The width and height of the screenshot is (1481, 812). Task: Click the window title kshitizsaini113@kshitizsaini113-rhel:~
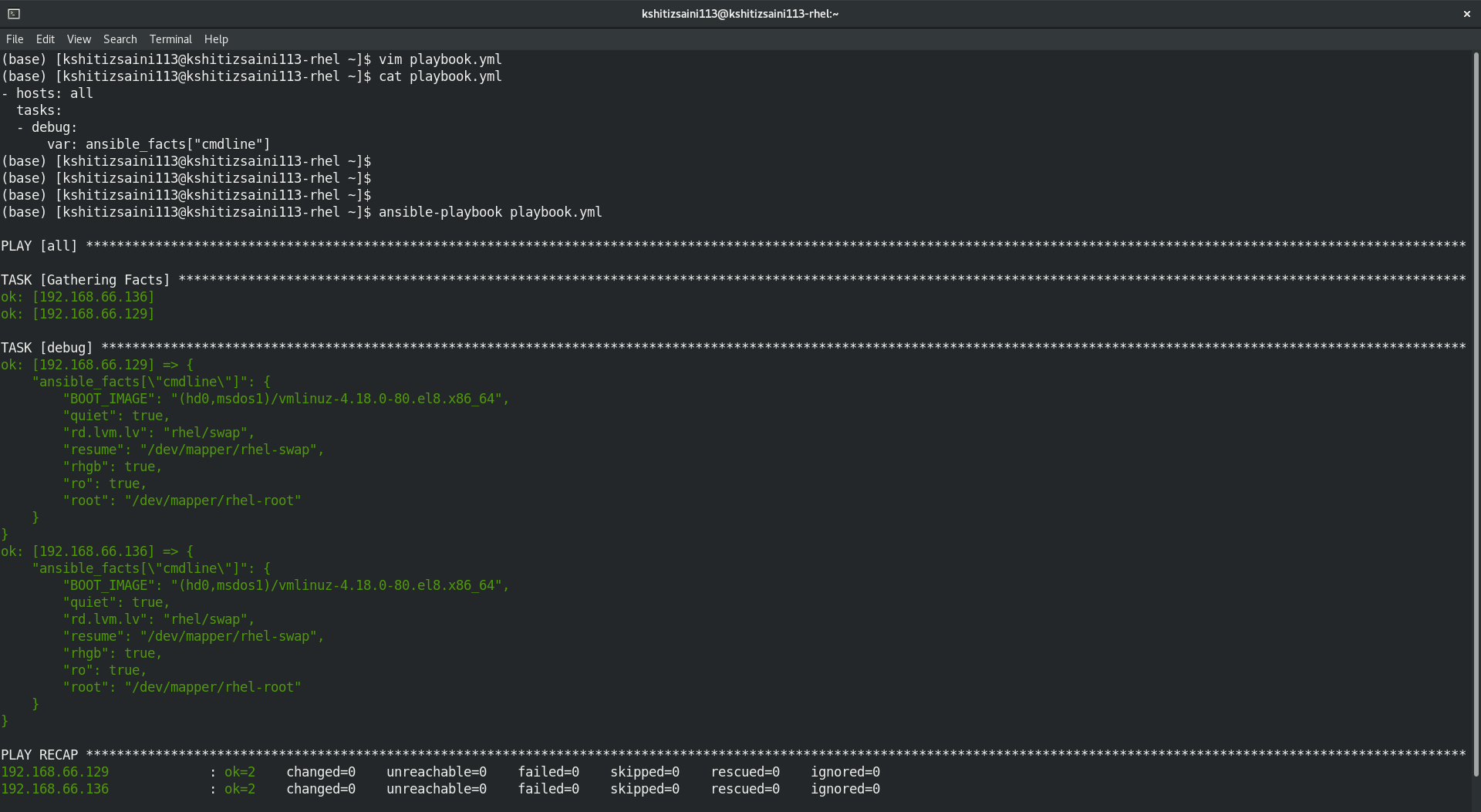[740, 14]
